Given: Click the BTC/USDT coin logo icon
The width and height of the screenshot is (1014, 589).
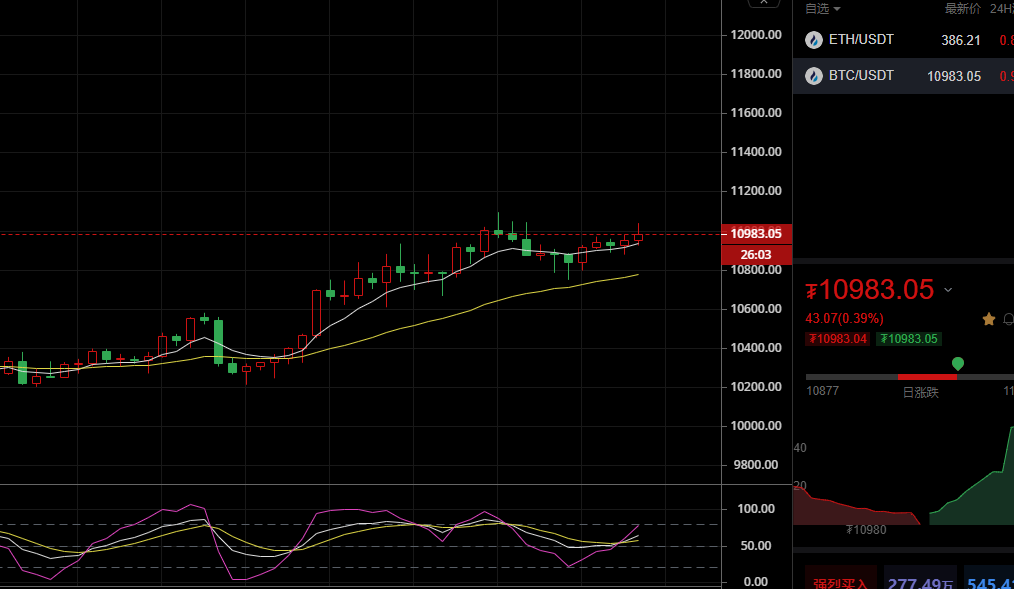Looking at the screenshot, I should click(814, 76).
